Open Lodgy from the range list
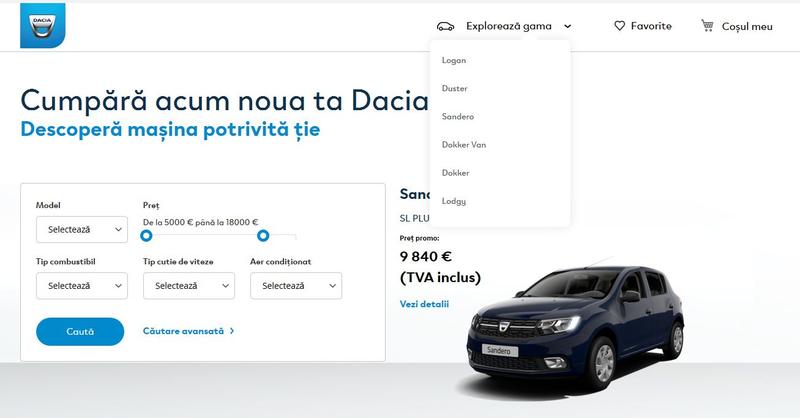Viewport: 800px width, 418px height. tap(454, 201)
